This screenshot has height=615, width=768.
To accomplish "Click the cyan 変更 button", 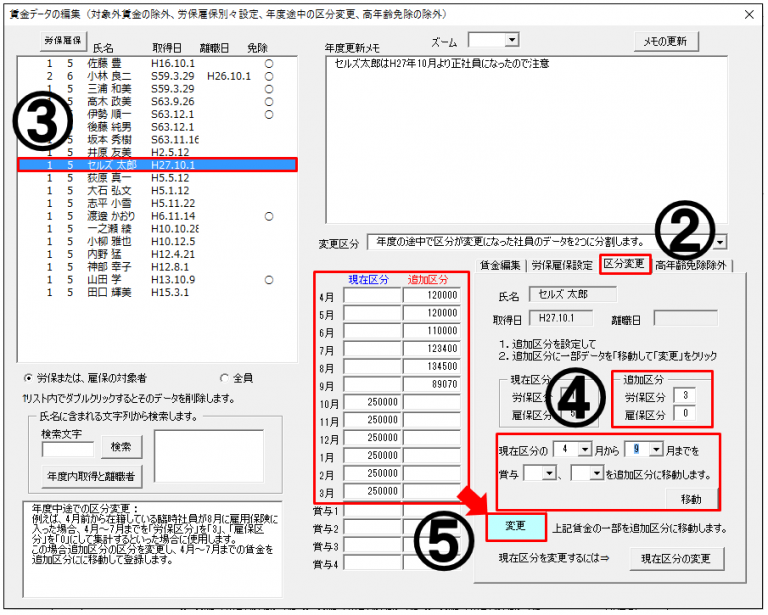I will pyautogui.click(x=515, y=526).
